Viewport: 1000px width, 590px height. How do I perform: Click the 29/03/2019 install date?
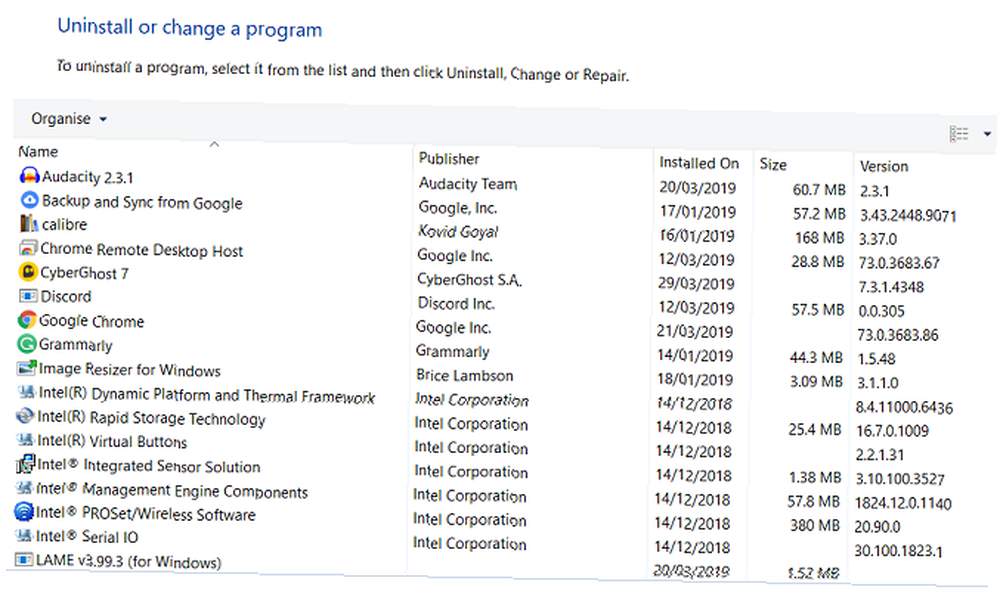click(696, 284)
